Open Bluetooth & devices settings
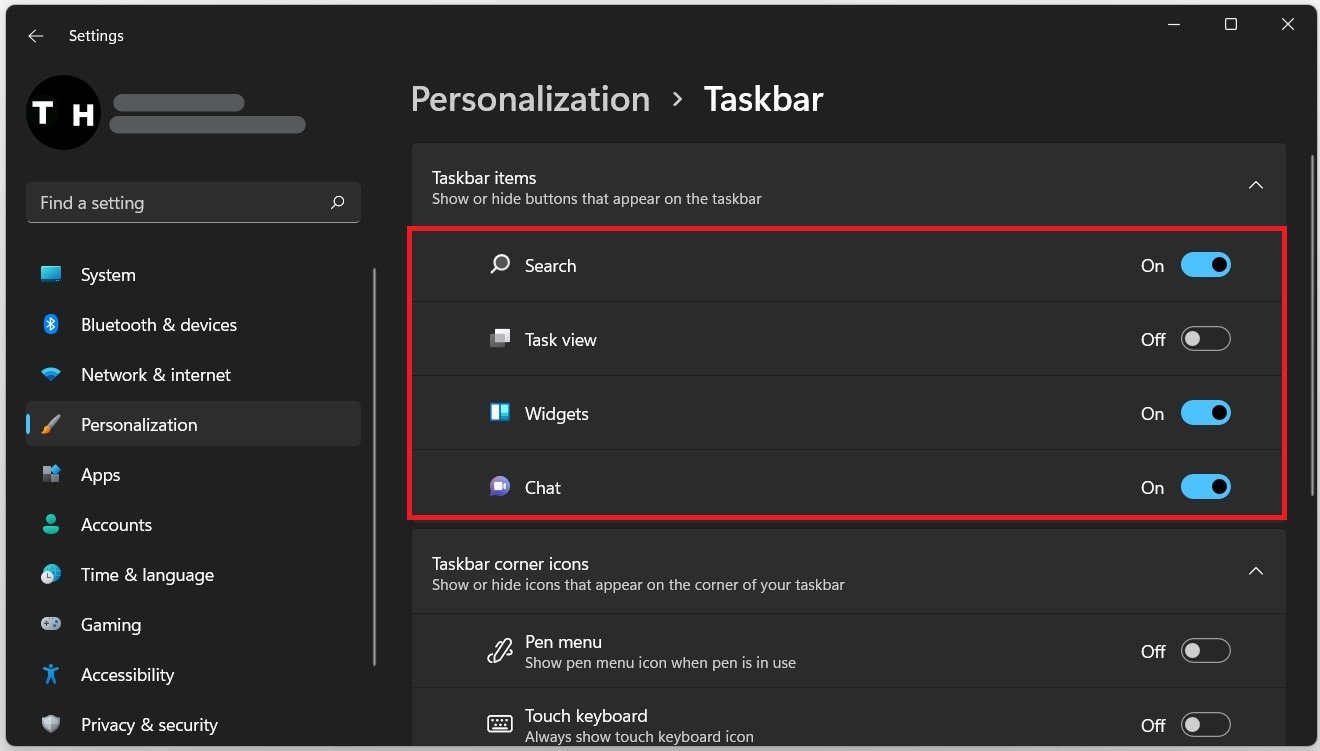Viewport: 1320px width, 751px height. 194,325
